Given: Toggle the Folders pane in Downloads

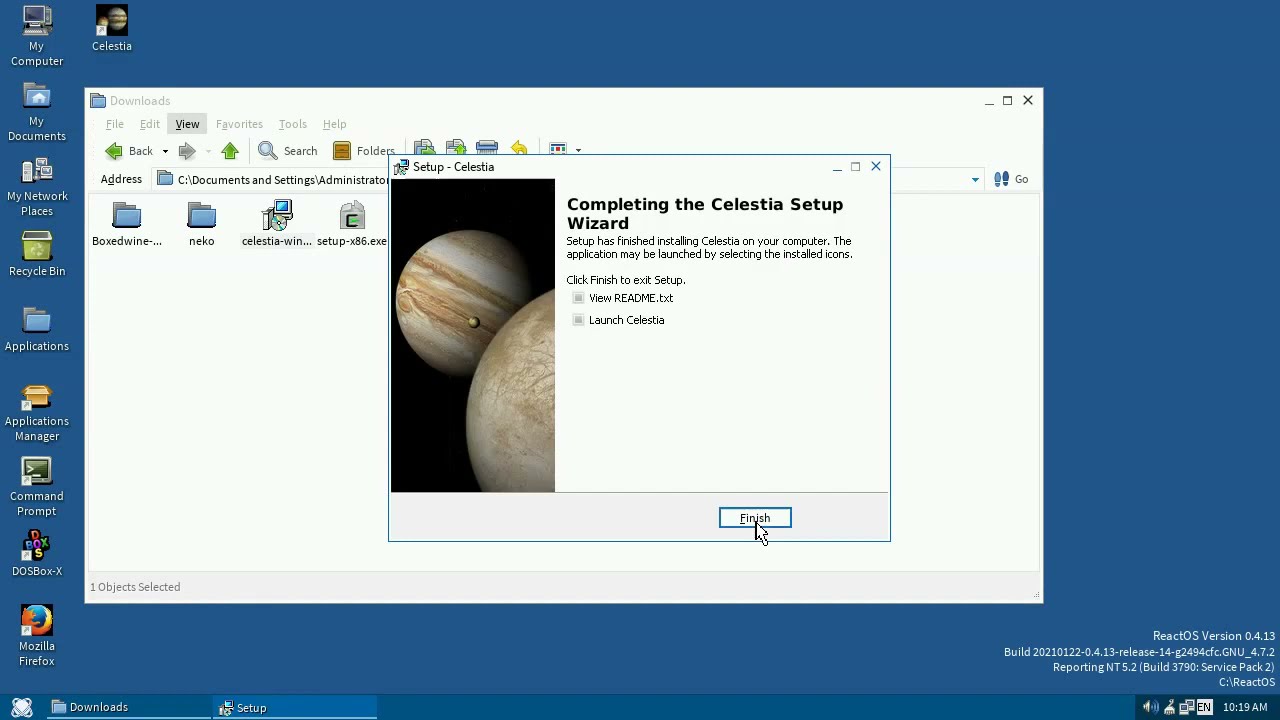Looking at the screenshot, I should [363, 151].
